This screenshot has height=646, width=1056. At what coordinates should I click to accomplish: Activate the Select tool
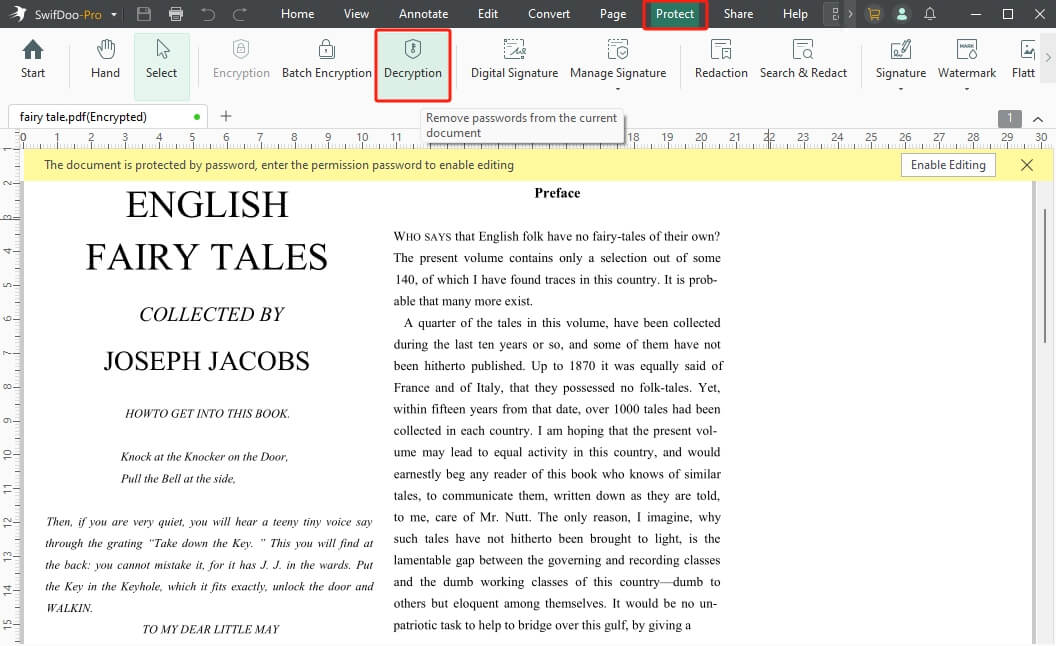(x=161, y=62)
